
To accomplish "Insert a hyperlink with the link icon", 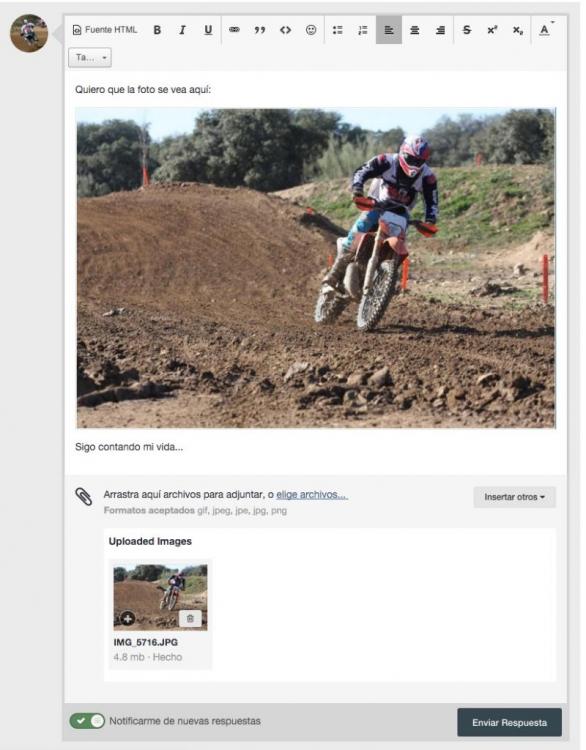I will [x=234, y=30].
